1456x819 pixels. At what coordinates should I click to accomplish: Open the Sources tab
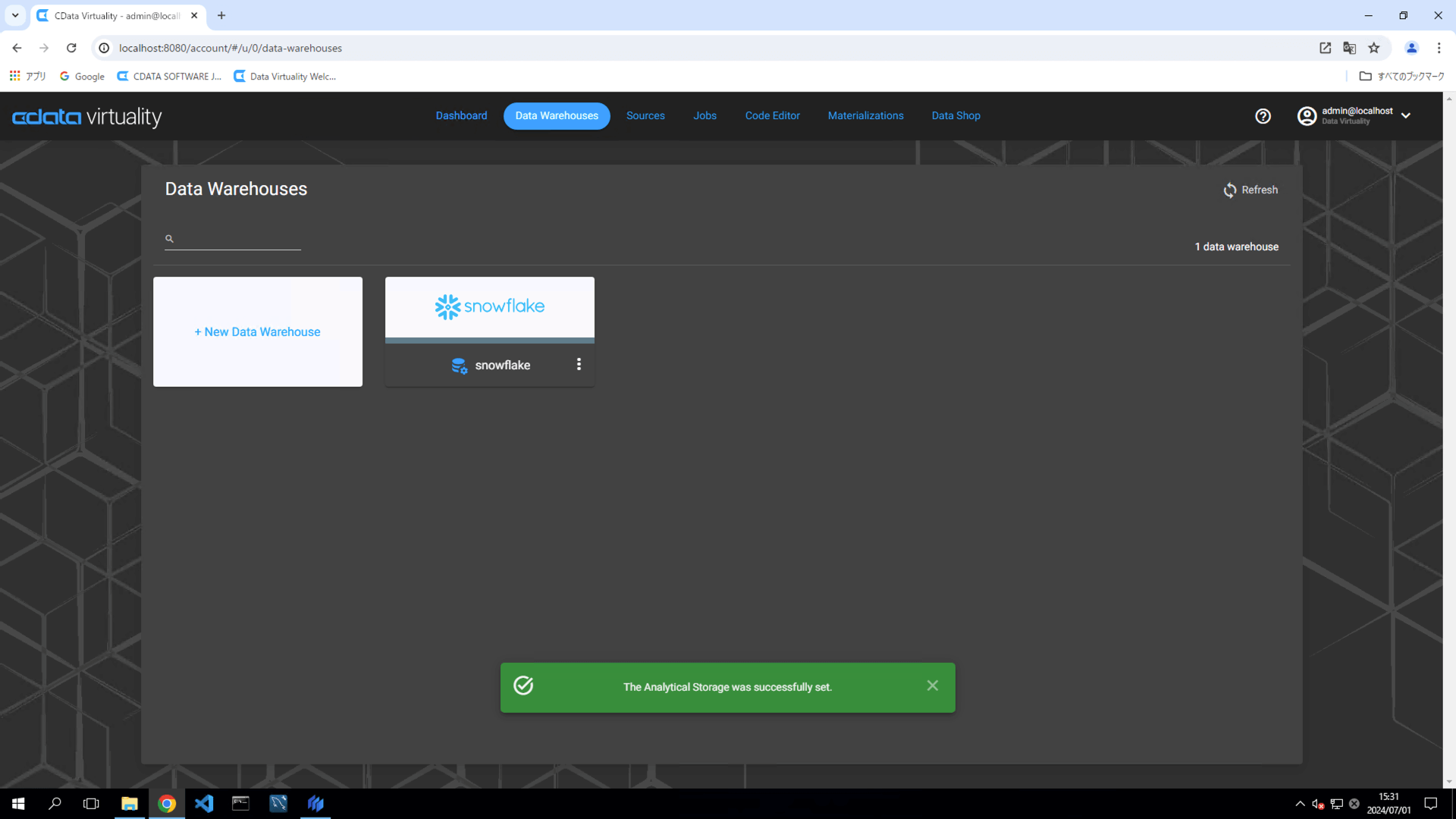(x=645, y=116)
